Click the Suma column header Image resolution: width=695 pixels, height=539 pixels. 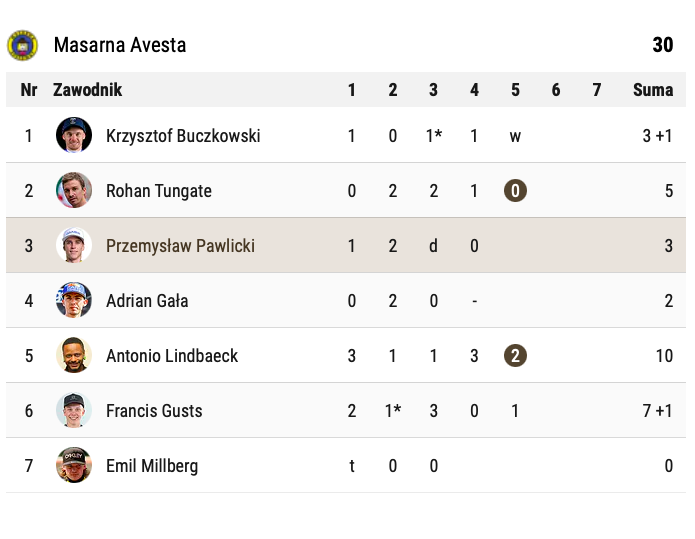click(653, 90)
